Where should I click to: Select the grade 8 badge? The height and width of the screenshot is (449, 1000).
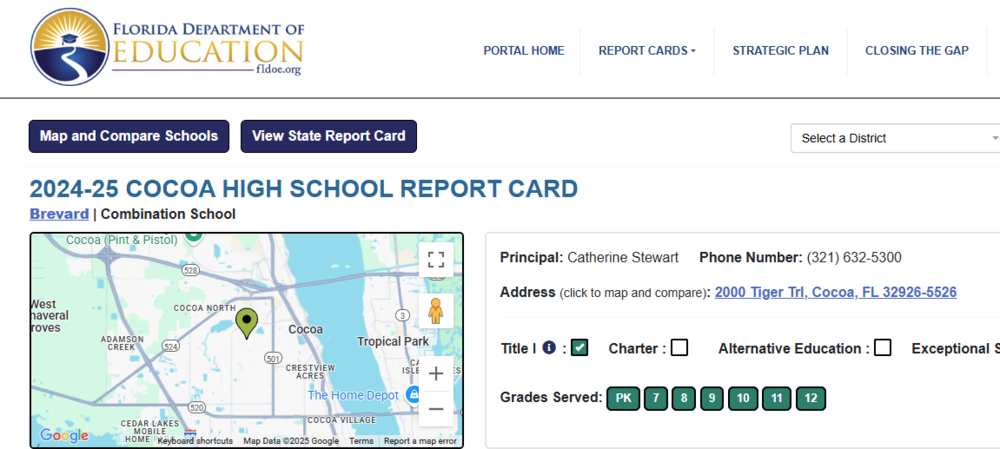pos(684,399)
